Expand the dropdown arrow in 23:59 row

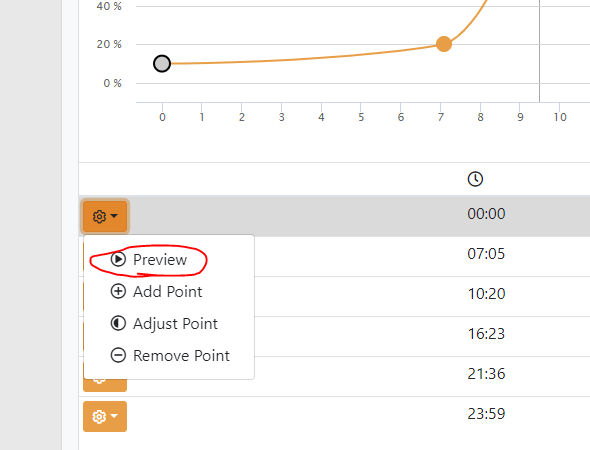click(x=114, y=416)
